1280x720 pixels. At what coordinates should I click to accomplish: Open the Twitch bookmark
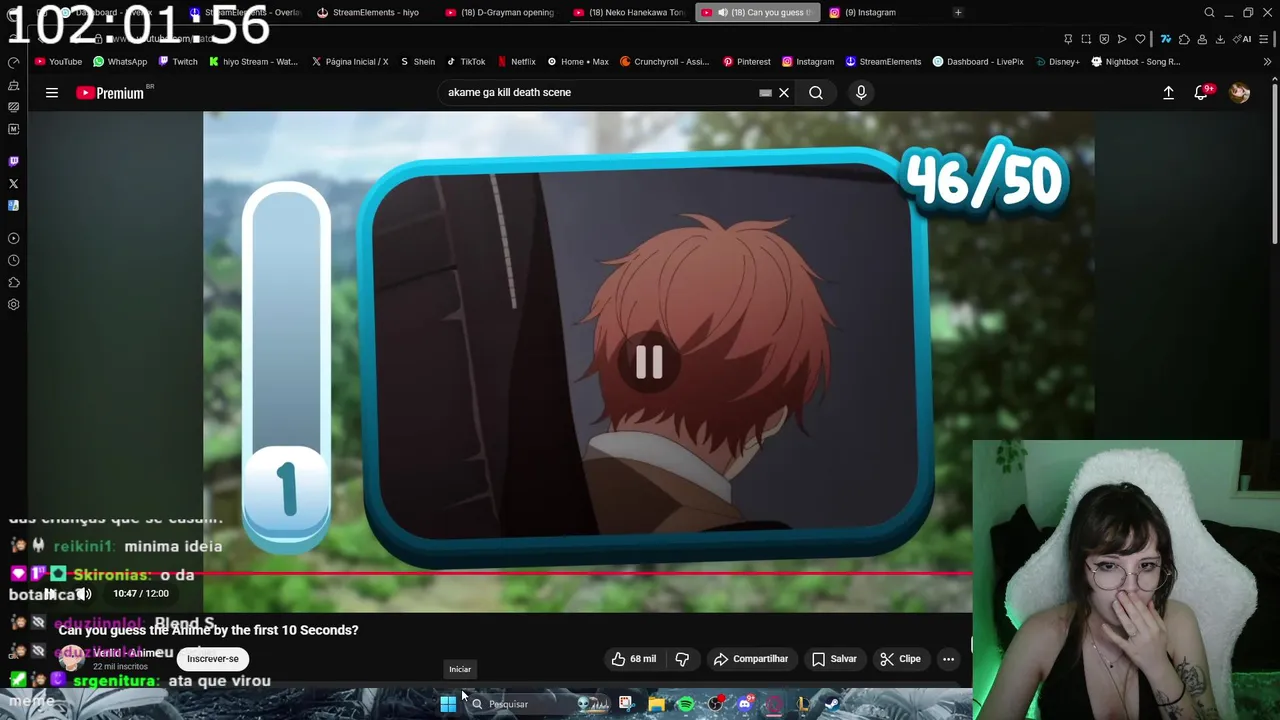click(177, 62)
